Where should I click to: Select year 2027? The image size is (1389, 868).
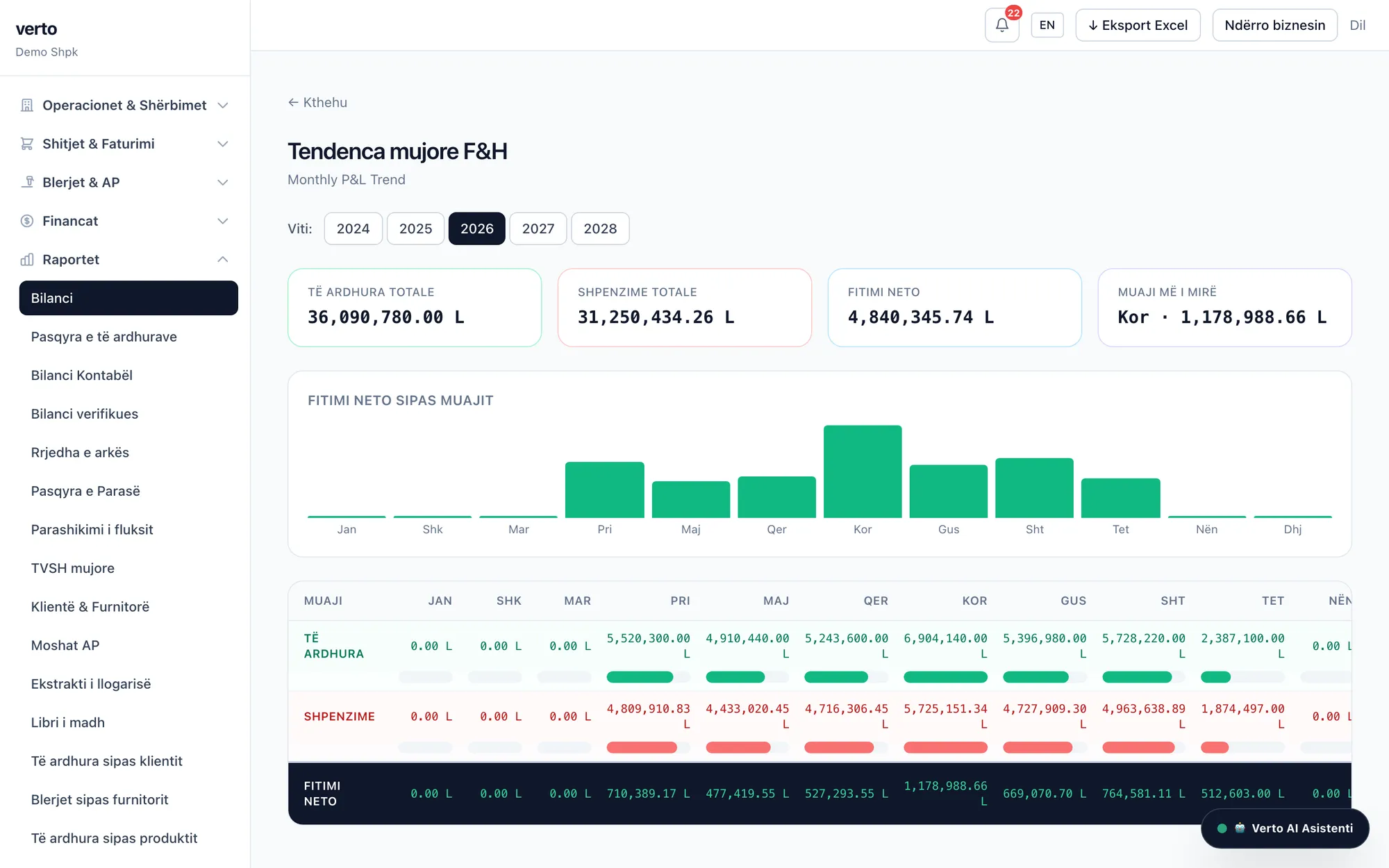tap(538, 228)
